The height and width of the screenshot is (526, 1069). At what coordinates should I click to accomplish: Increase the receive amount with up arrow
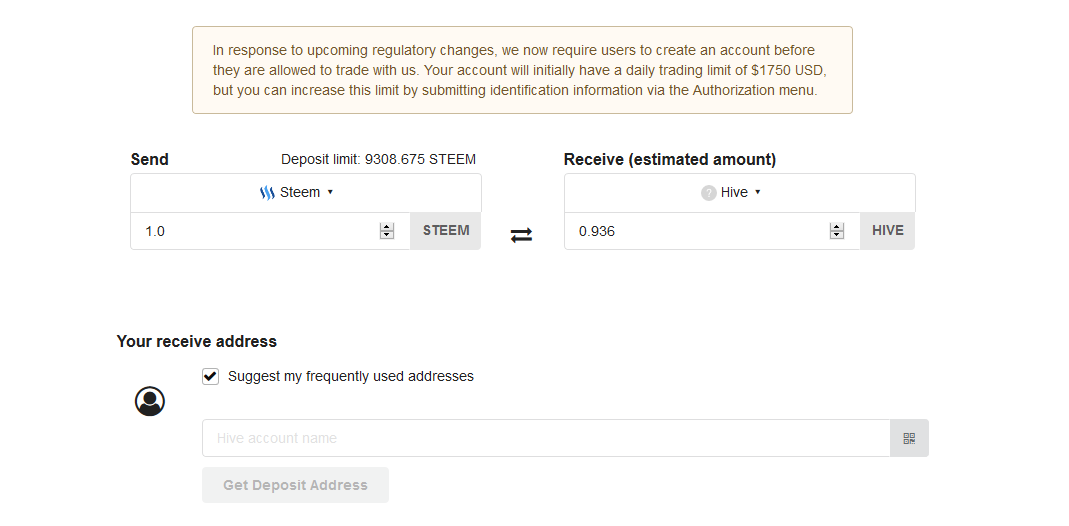837,227
